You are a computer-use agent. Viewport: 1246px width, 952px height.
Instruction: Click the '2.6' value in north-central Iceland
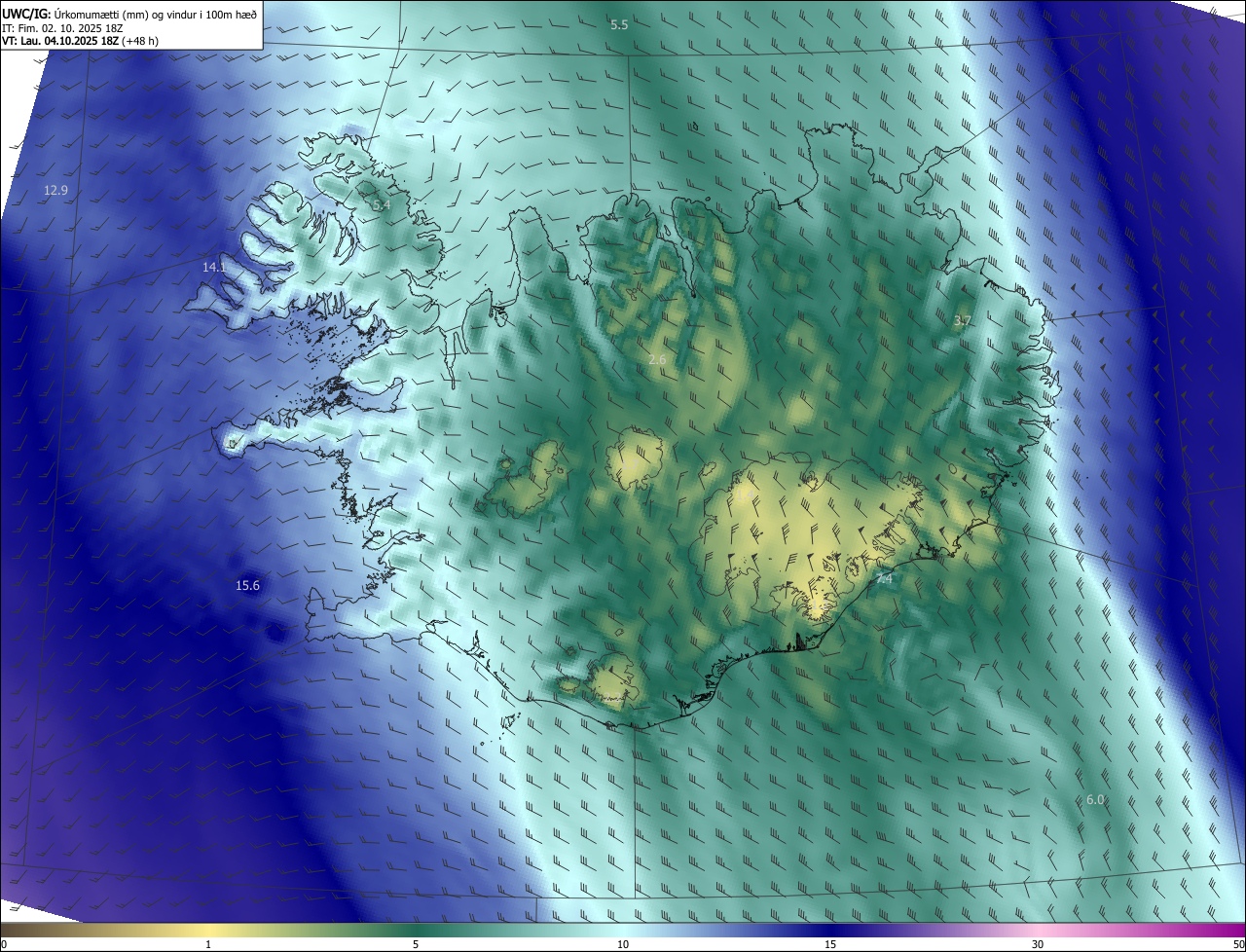click(x=657, y=360)
